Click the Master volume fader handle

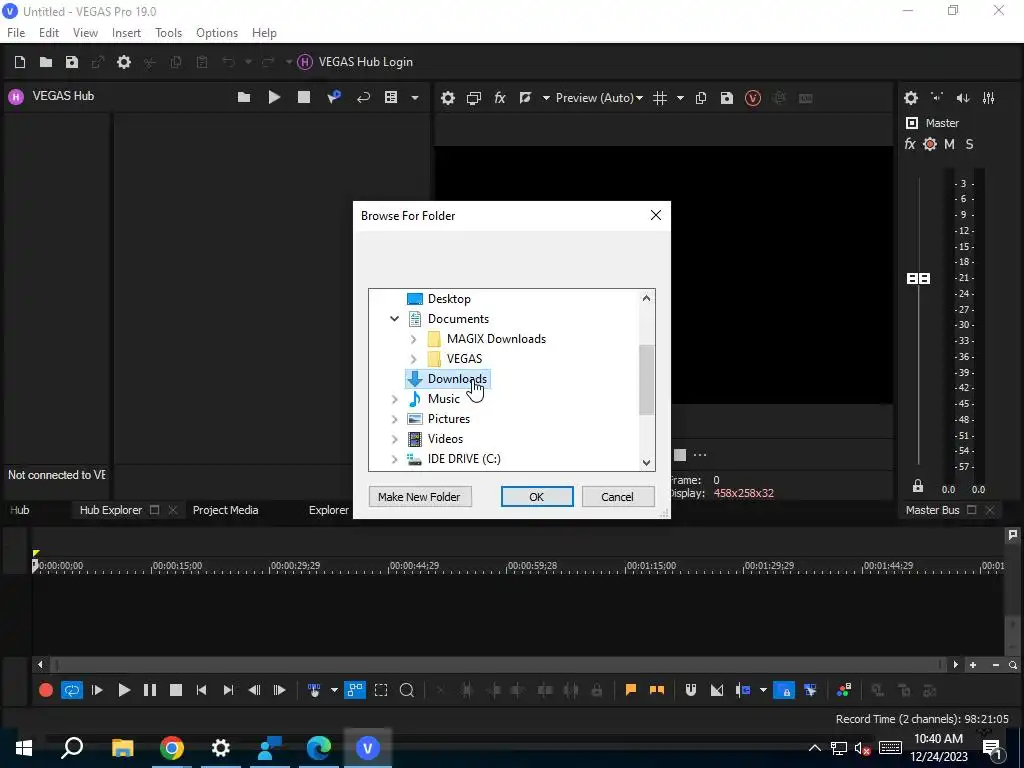(919, 279)
